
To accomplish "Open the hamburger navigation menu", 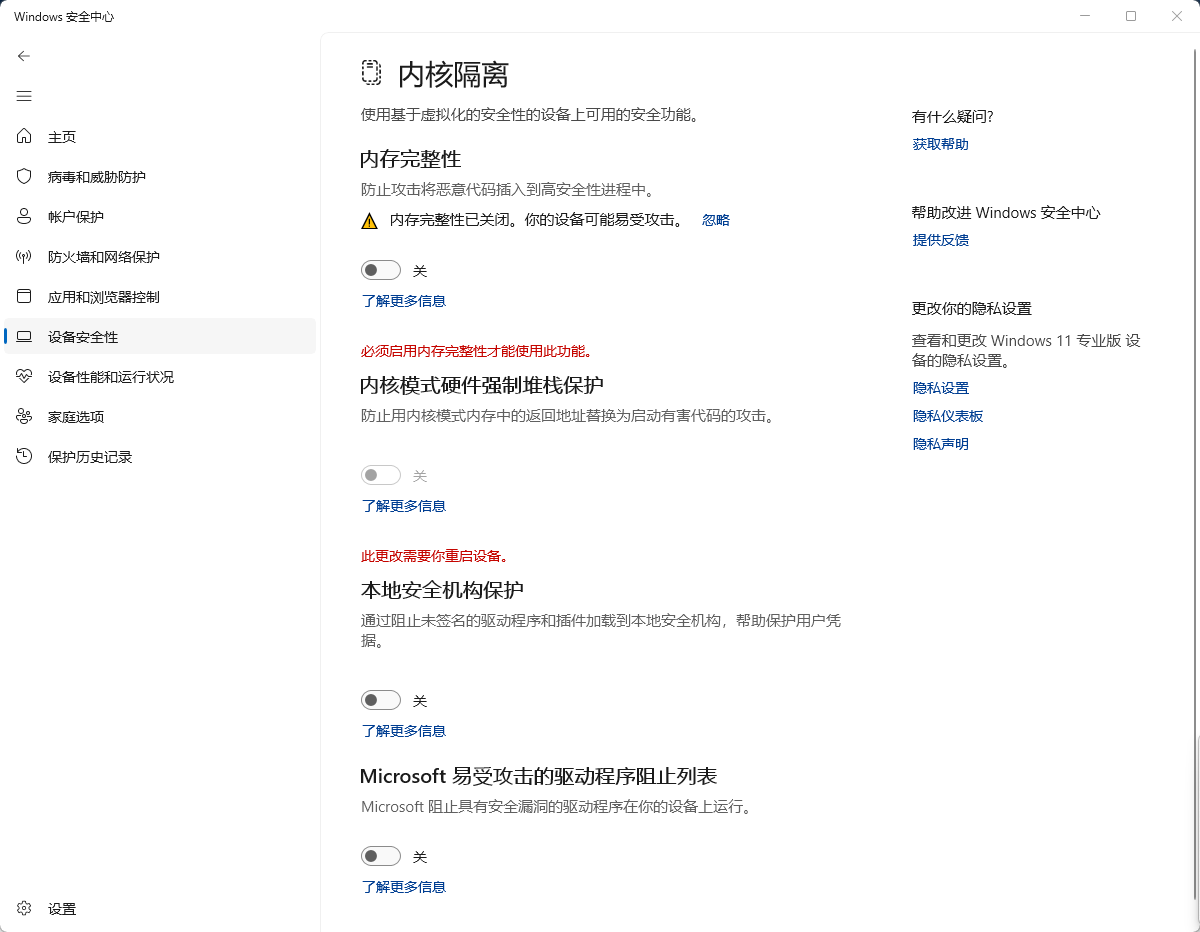I will click(24, 96).
